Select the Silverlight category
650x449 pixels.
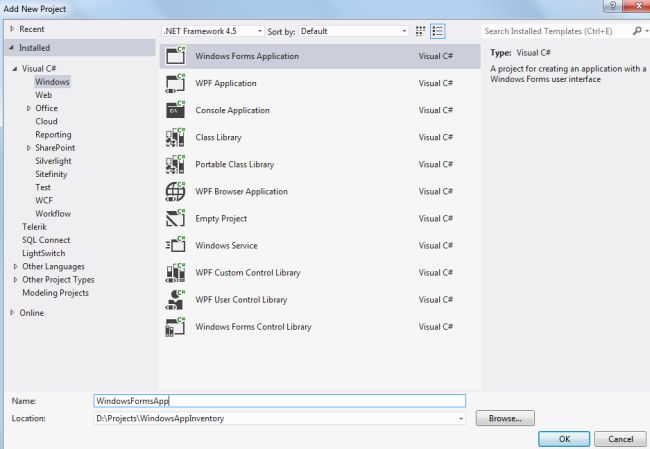coord(53,161)
